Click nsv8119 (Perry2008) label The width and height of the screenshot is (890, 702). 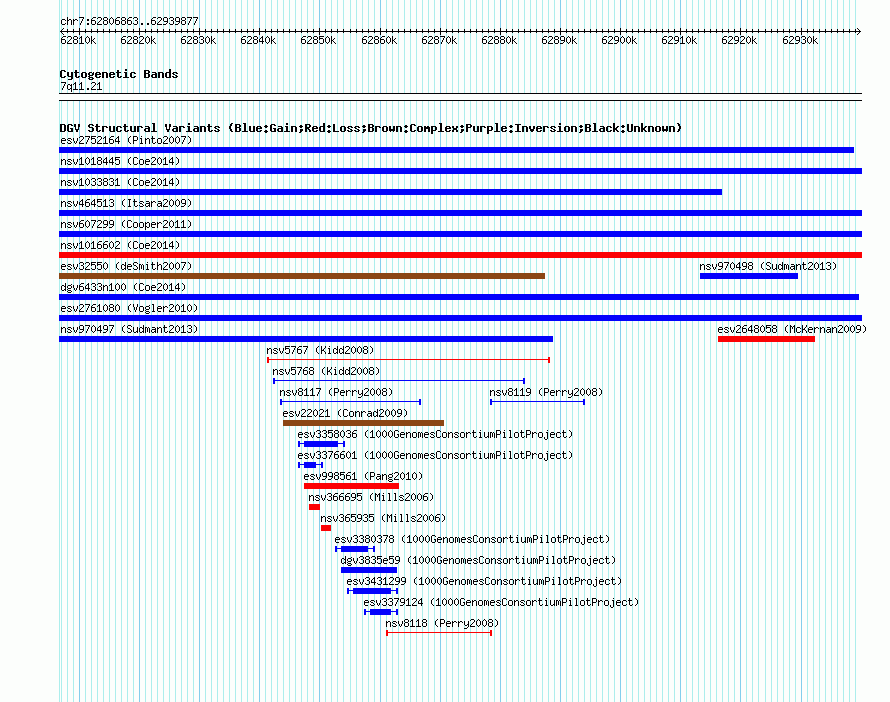click(x=546, y=392)
